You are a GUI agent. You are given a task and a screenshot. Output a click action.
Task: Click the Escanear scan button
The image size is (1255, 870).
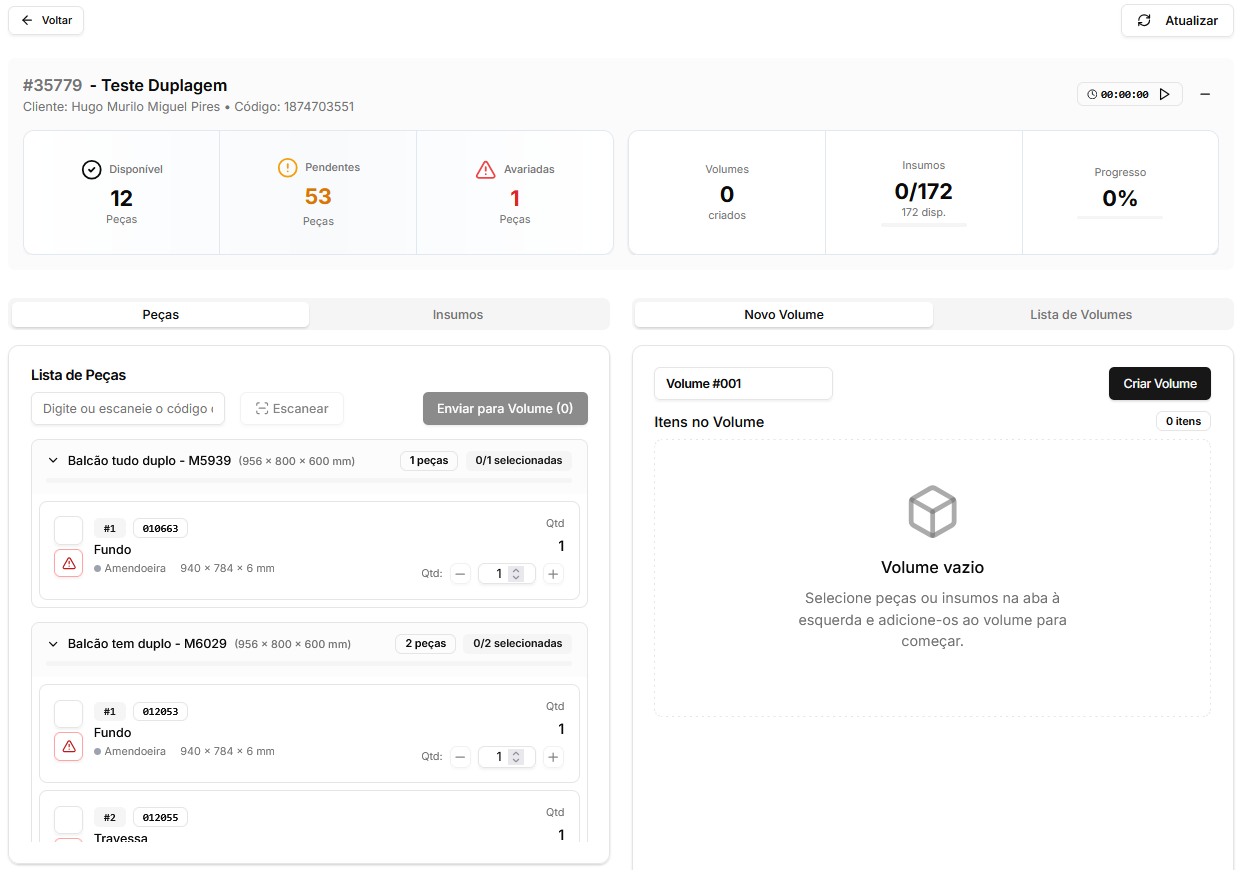coord(292,409)
